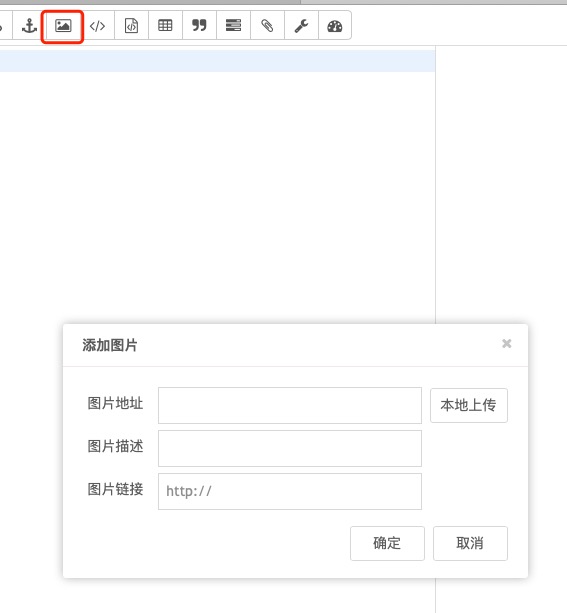567x613 pixels.
Task: Click the 本地上传 upload button
Action: click(x=469, y=405)
